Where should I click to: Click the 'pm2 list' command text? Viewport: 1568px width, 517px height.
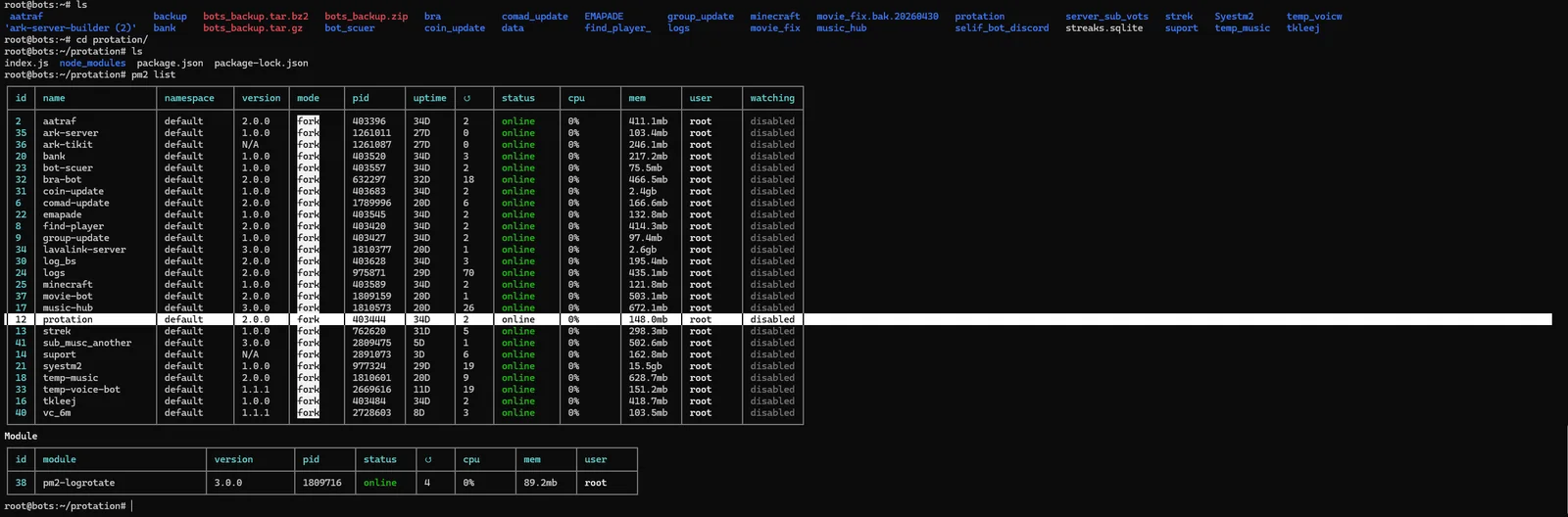pos(154,75)
